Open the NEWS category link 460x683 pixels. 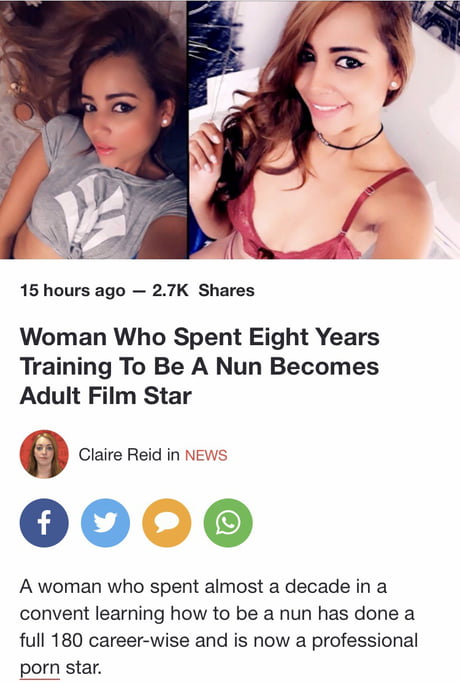click(x=206, y=455)
